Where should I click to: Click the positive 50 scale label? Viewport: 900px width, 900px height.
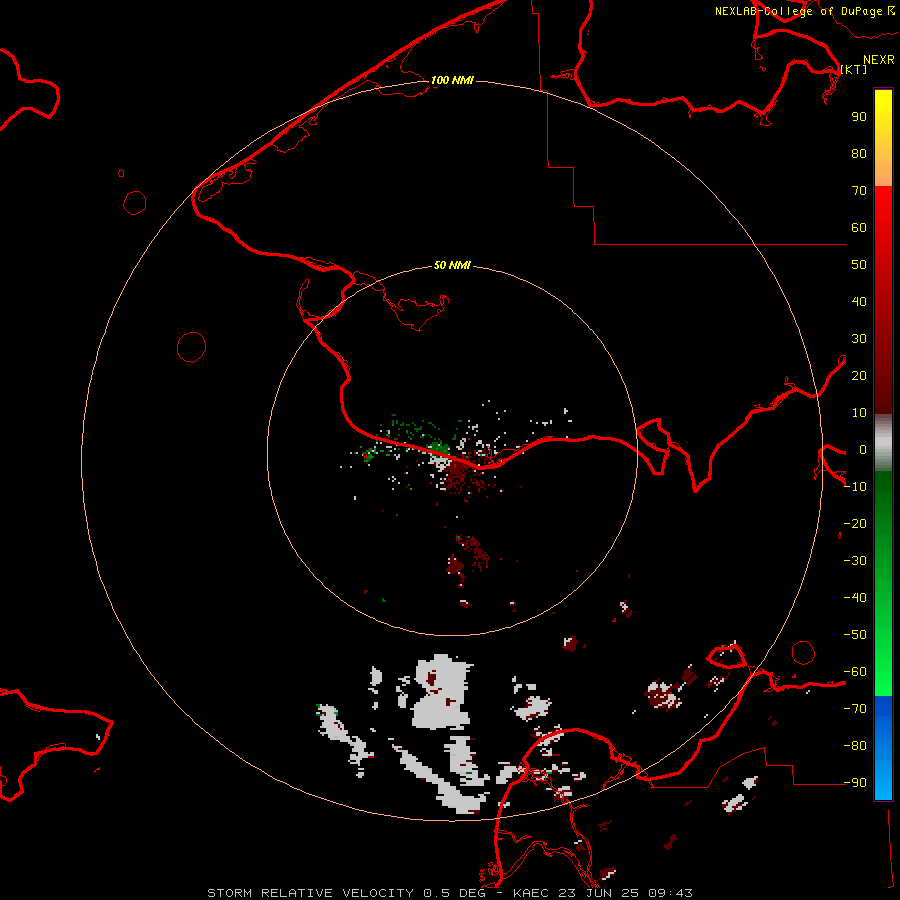click(859, 265)
